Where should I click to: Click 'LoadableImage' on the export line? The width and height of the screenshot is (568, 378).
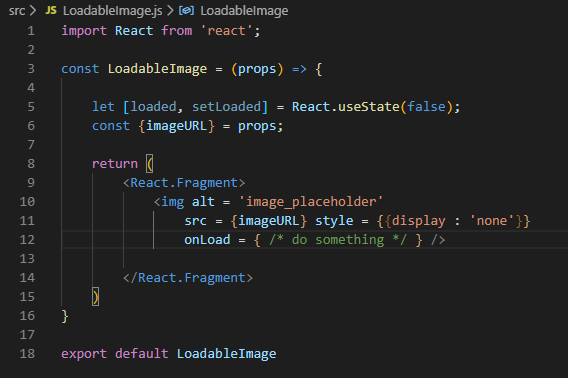click(226, 354)
